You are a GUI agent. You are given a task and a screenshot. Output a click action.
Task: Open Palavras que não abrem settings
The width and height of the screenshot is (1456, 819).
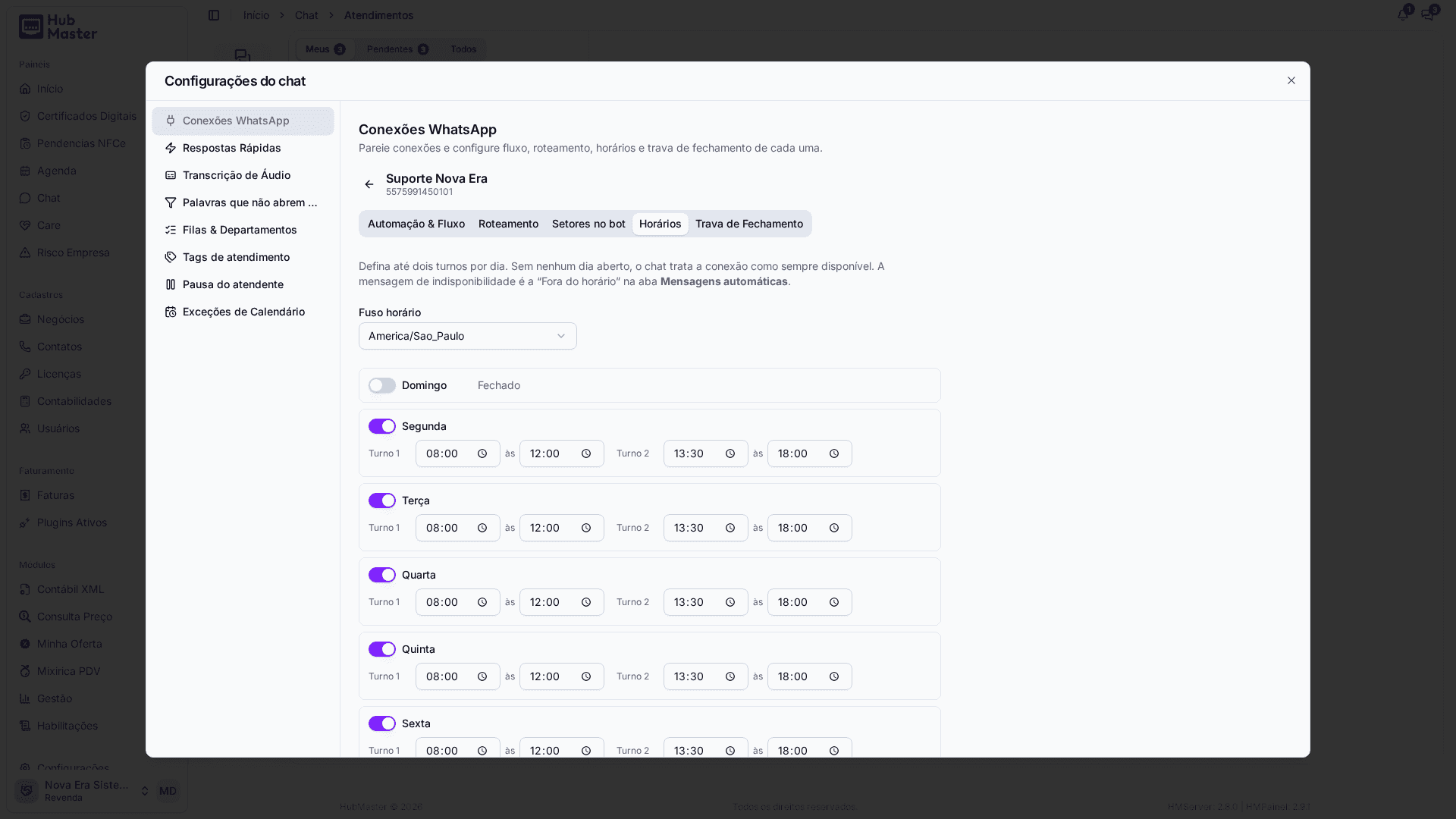point(243,202)
